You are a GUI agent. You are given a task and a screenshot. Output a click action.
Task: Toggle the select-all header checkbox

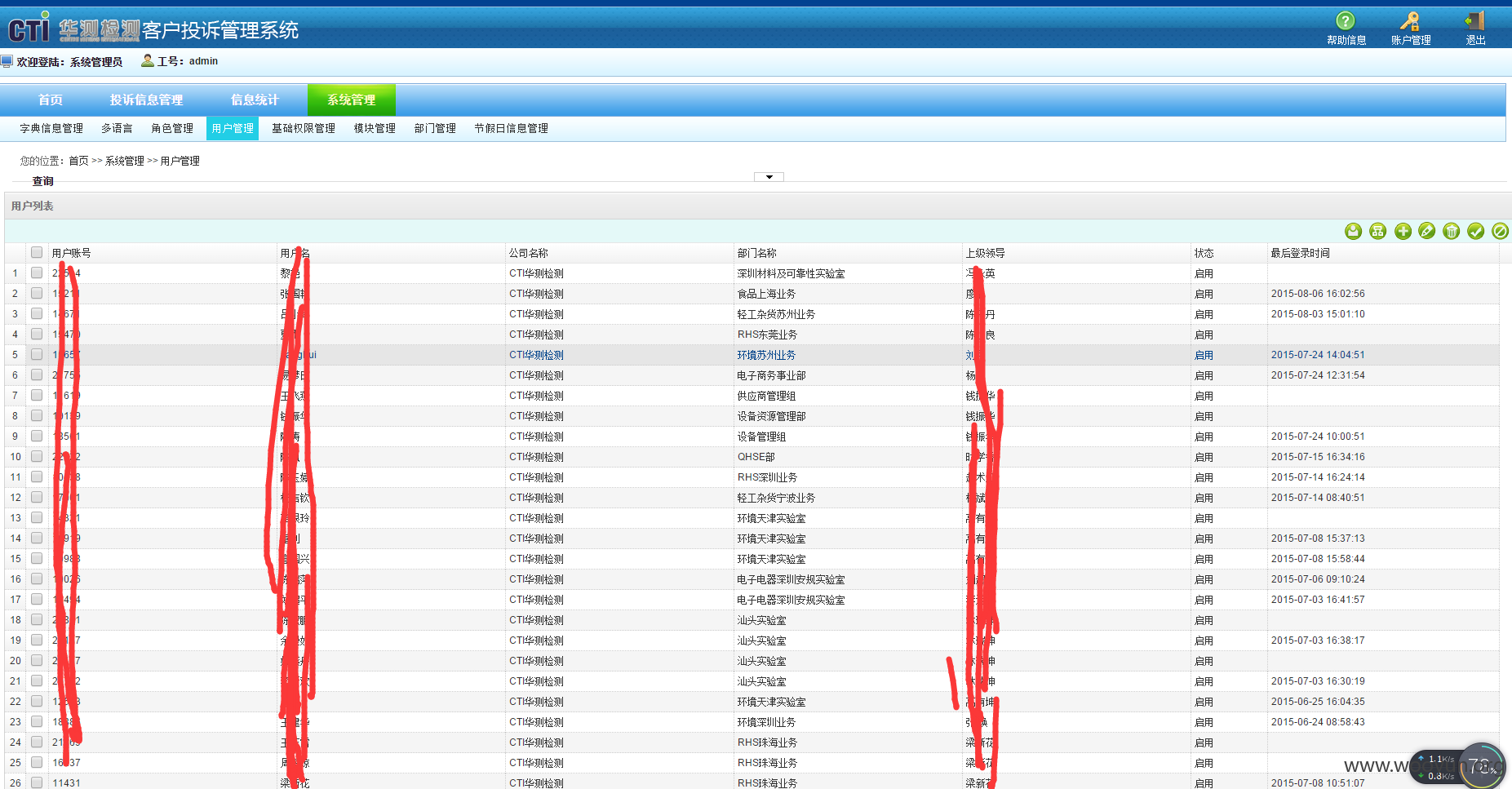[37, 252]
